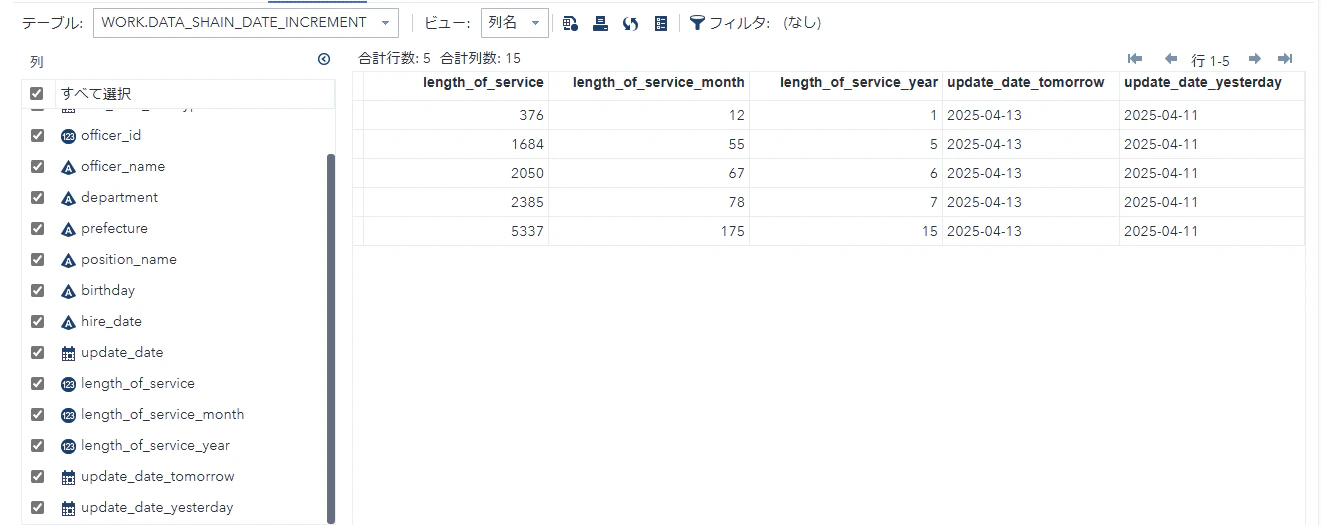1321x525 pixels.
Task: Uncheck the hire_date column checkbox
Action: coord(37,321)
